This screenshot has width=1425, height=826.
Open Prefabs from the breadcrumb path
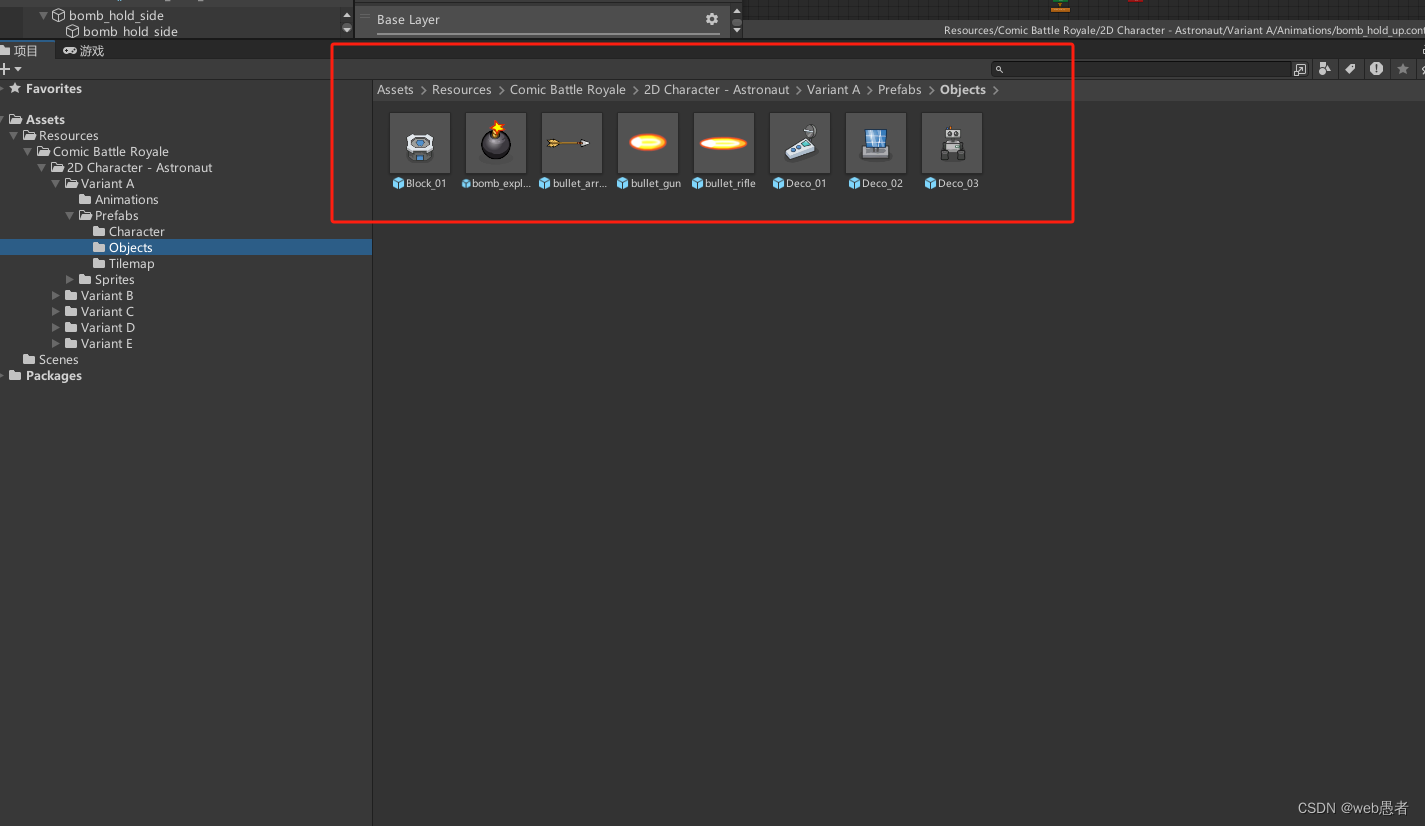pos(898,89)
